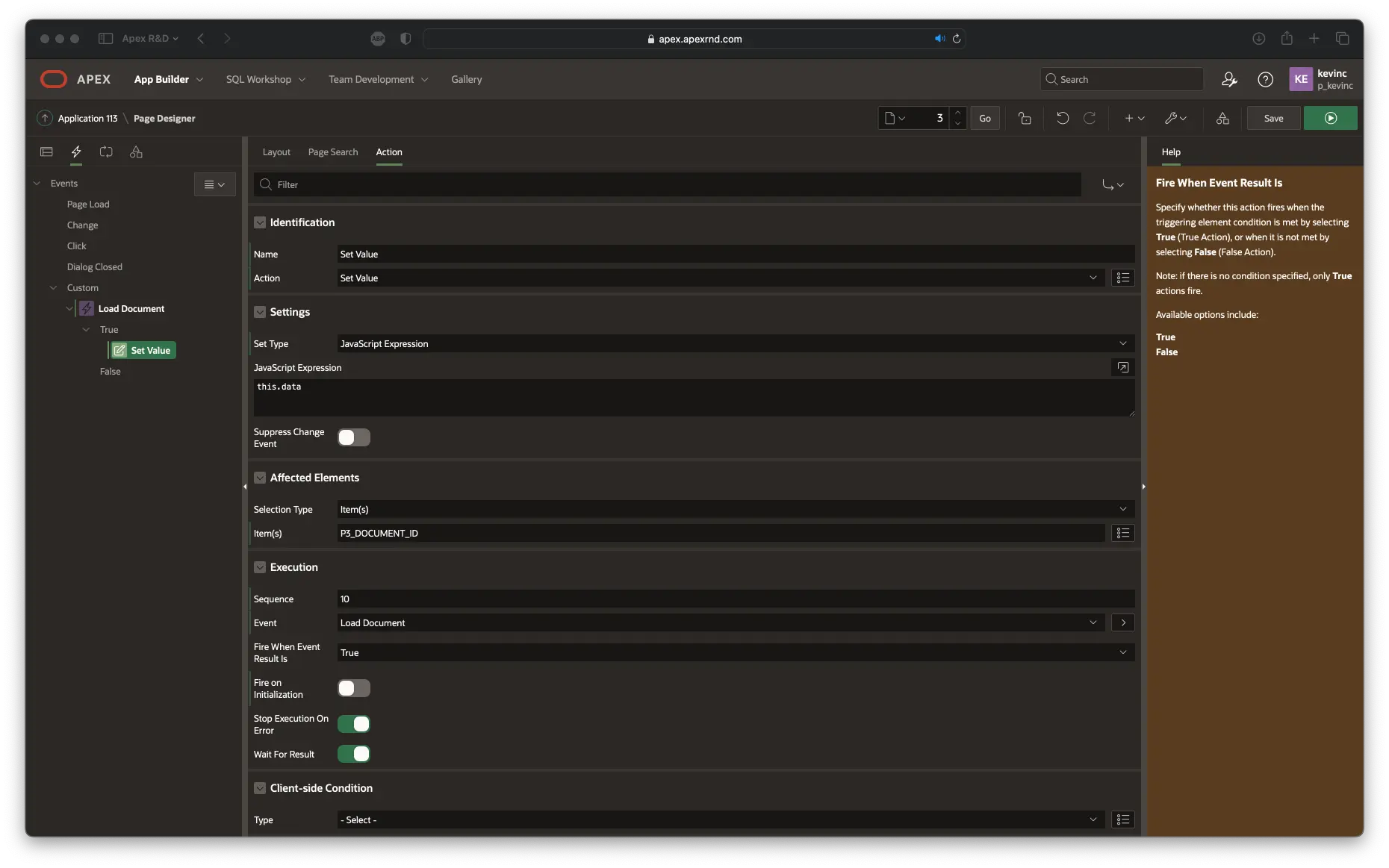The height and width of the screenshot is (868, 1389).
Task: Open the SQL Workshop menu
Action: 266,79
